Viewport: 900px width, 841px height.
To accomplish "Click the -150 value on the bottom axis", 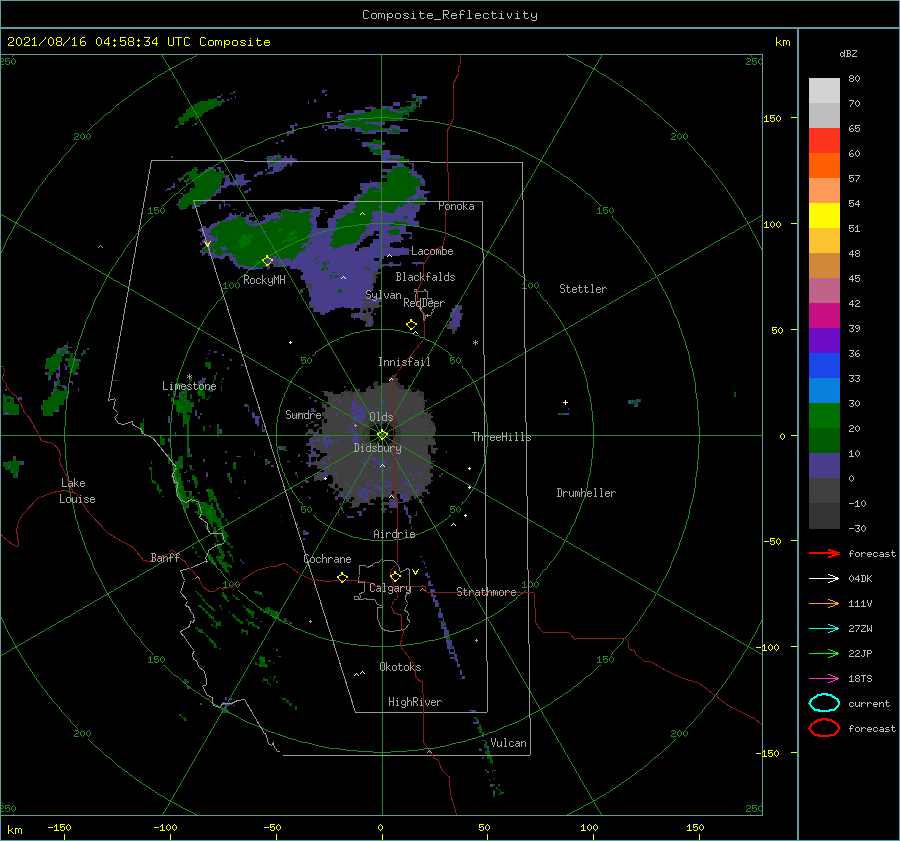I will pyautogui.click(x=59, y=827).
